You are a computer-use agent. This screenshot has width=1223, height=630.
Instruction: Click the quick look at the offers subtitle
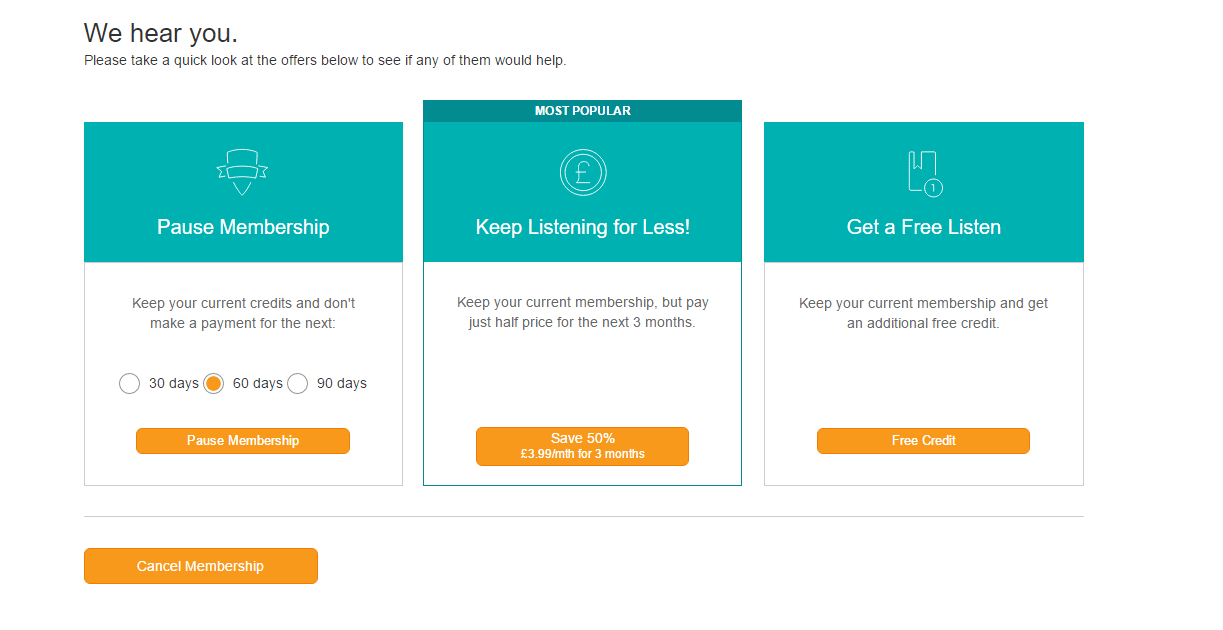point(325,60)
